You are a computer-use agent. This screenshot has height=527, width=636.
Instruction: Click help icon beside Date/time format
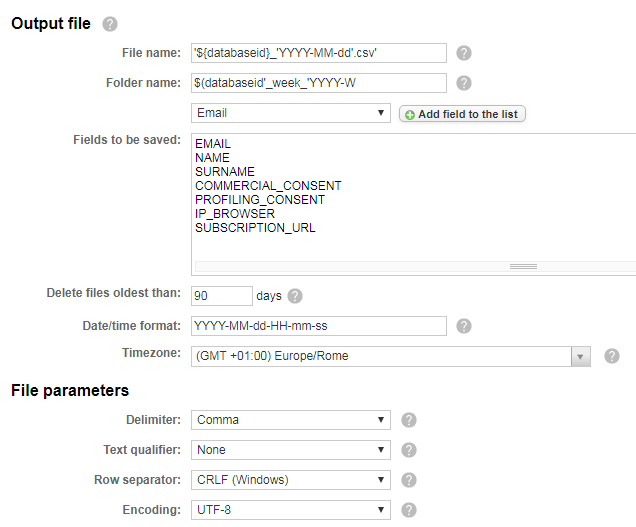click(464, 326)
